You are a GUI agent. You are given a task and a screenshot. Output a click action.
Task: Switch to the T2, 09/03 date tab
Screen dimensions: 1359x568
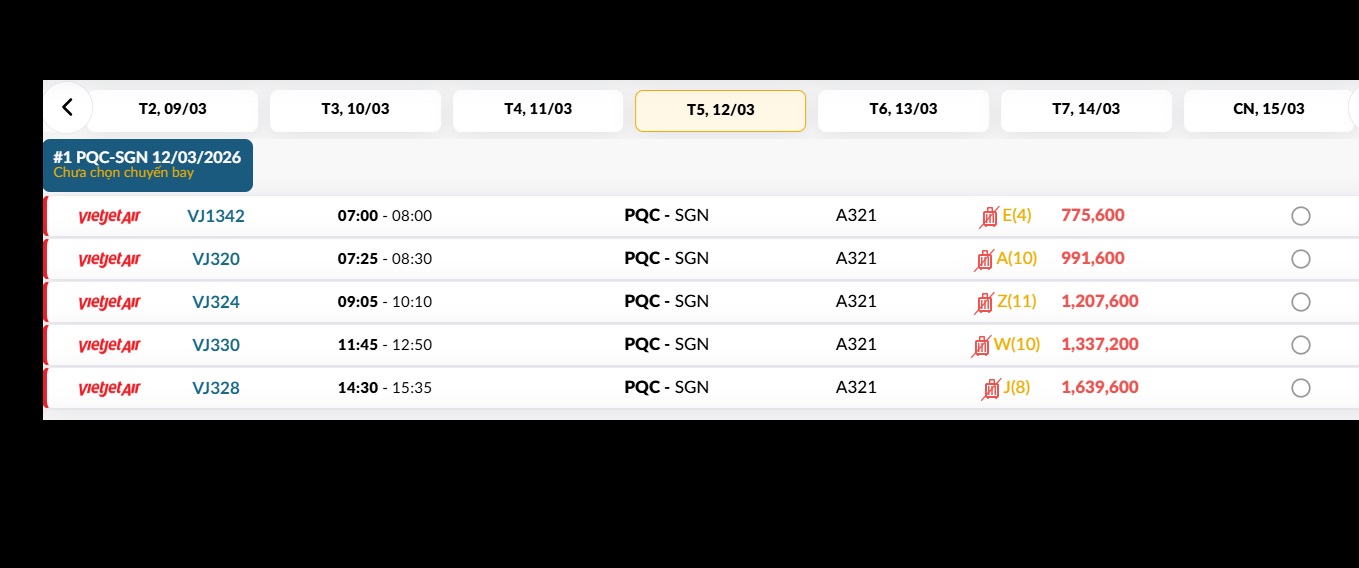(x=172, y=110)
